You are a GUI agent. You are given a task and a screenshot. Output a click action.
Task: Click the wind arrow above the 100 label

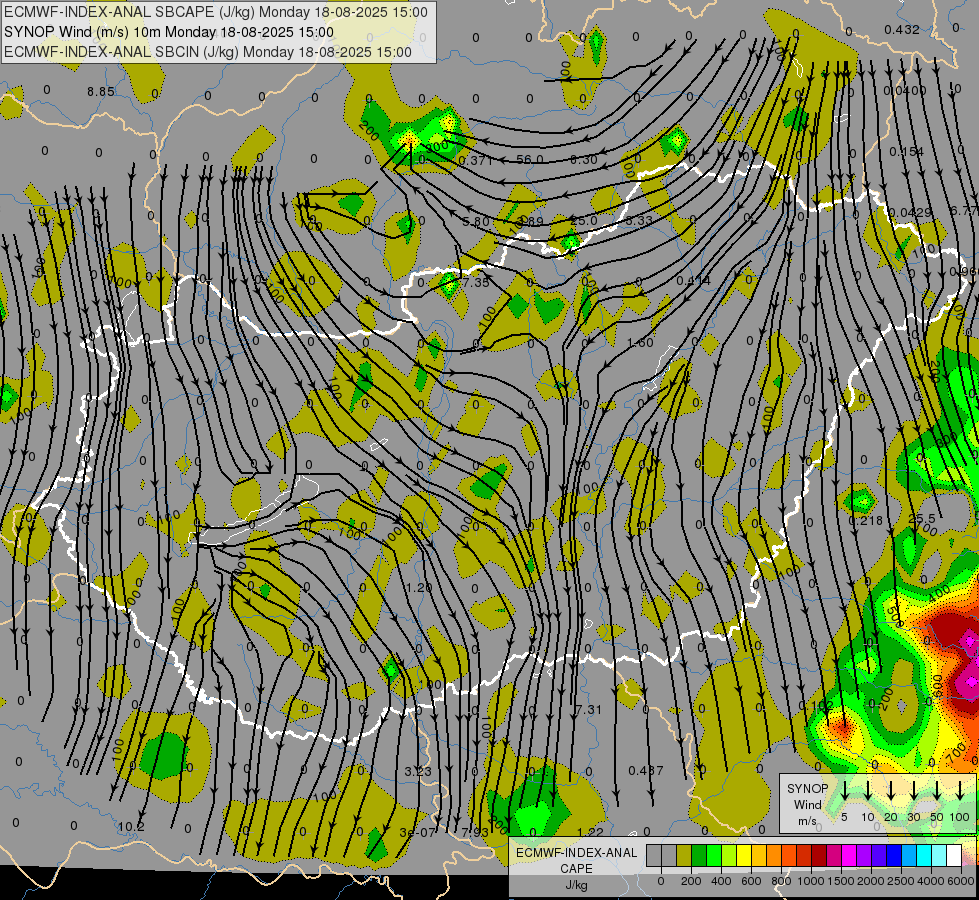point(960,790)
